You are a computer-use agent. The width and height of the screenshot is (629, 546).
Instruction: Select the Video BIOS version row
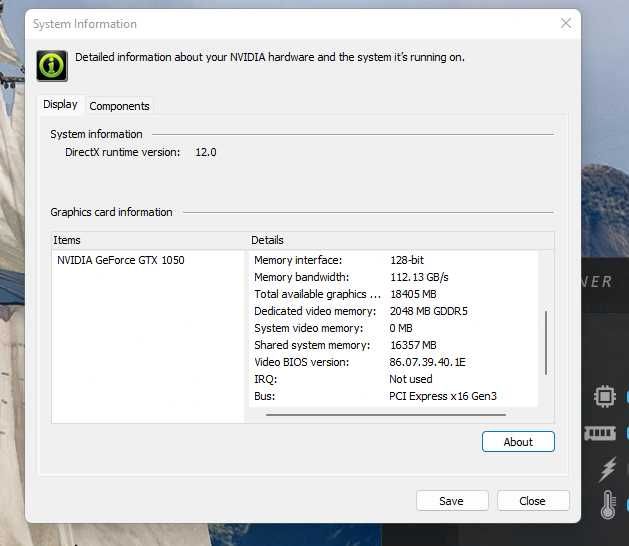[394, 362]
